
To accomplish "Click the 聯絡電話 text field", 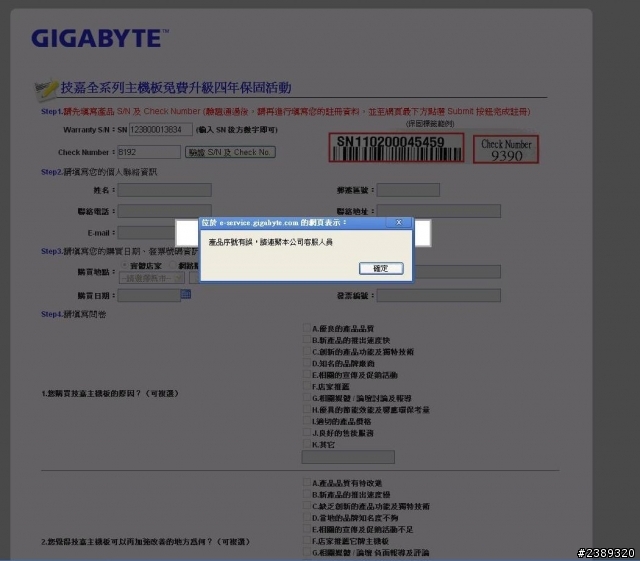I will click(x=164, y=211).
